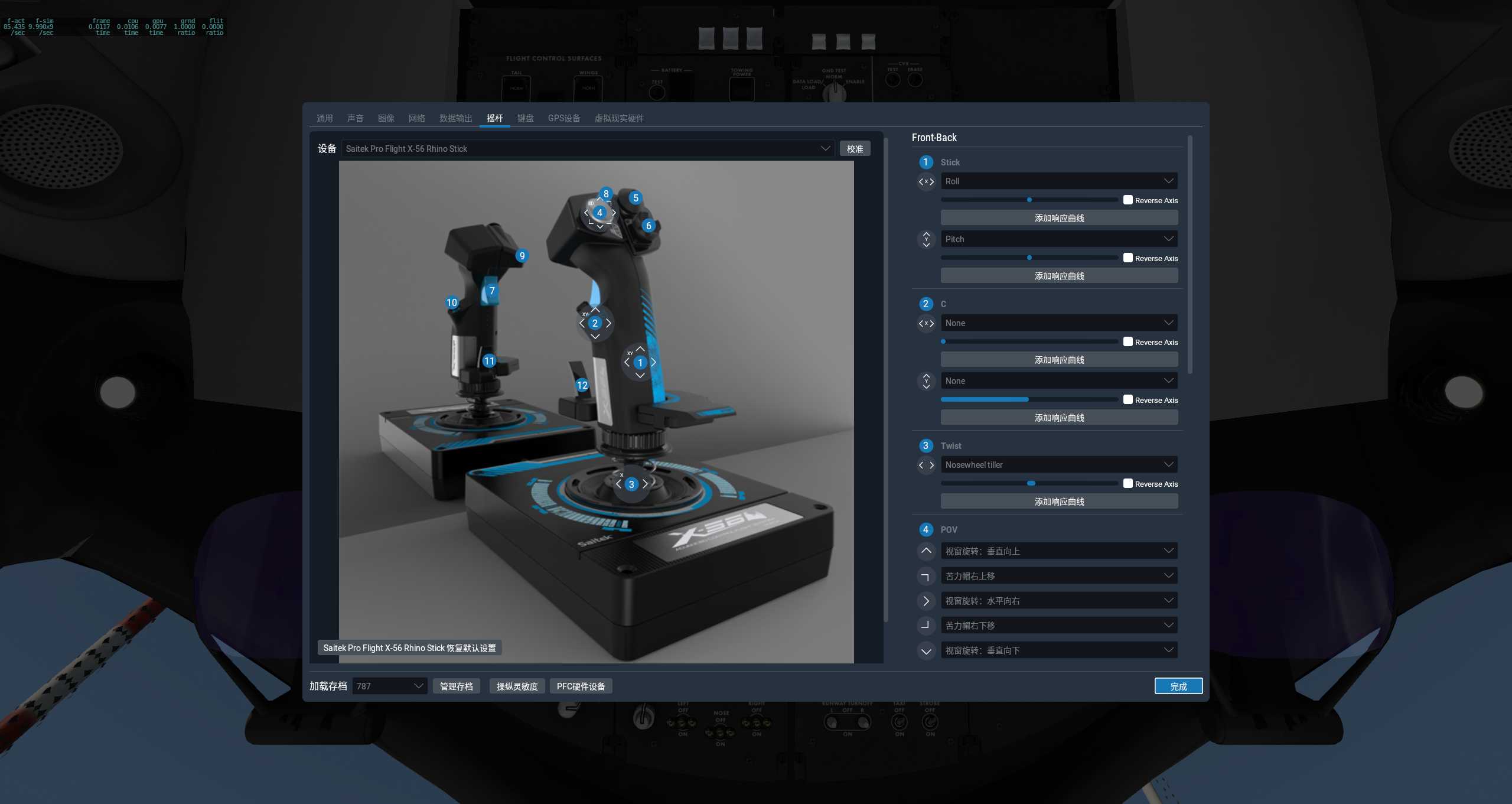Switch to the 图像 tab
Image resolution: width=1512 pixels, height=804 pixels.
click(x=386, y=118)
